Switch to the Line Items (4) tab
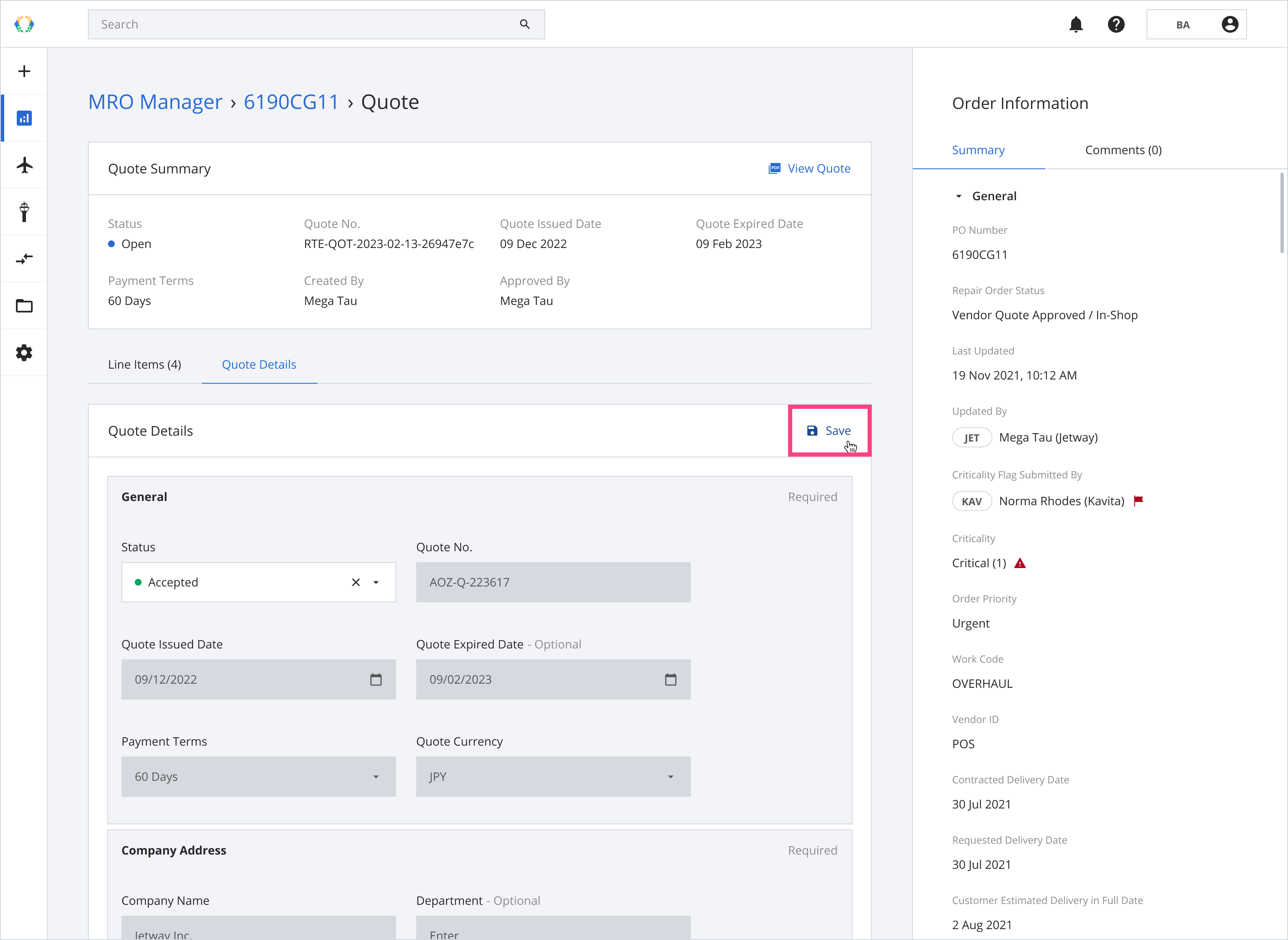1288x940 pixels. [144, 365]
